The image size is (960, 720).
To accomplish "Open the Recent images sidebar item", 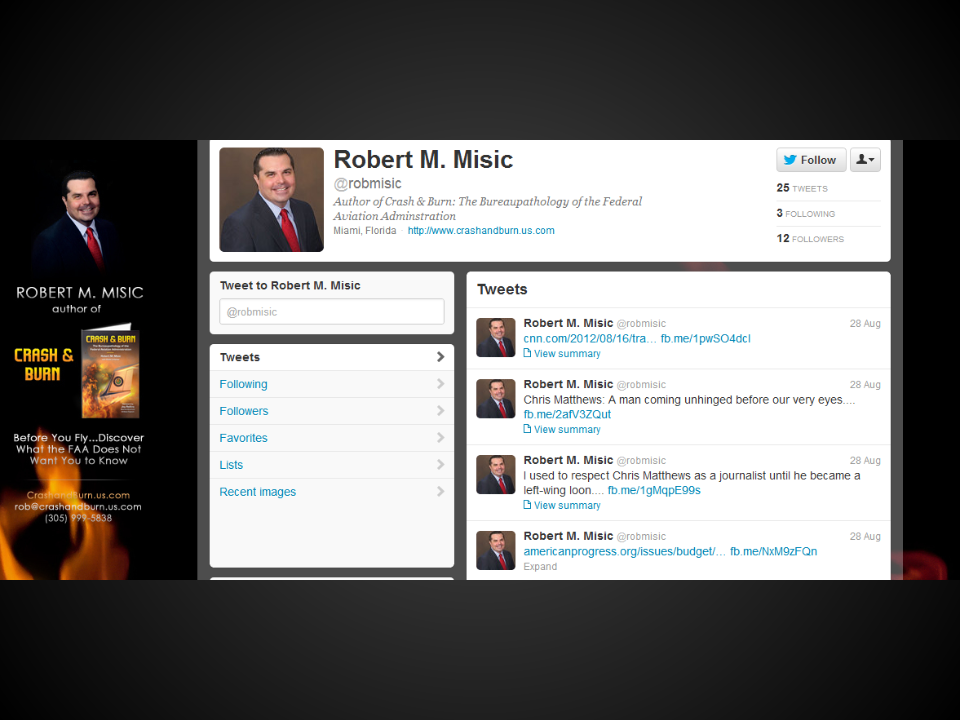I will click(332, 492).
